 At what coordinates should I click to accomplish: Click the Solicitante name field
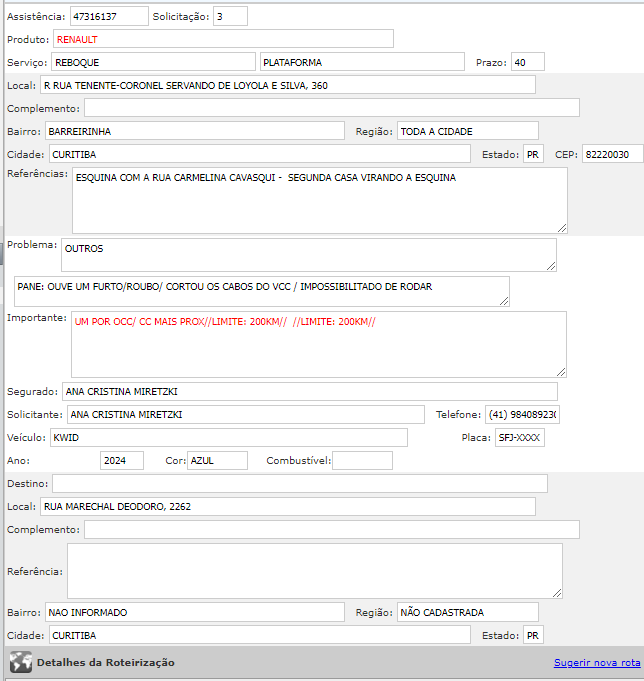246,414
